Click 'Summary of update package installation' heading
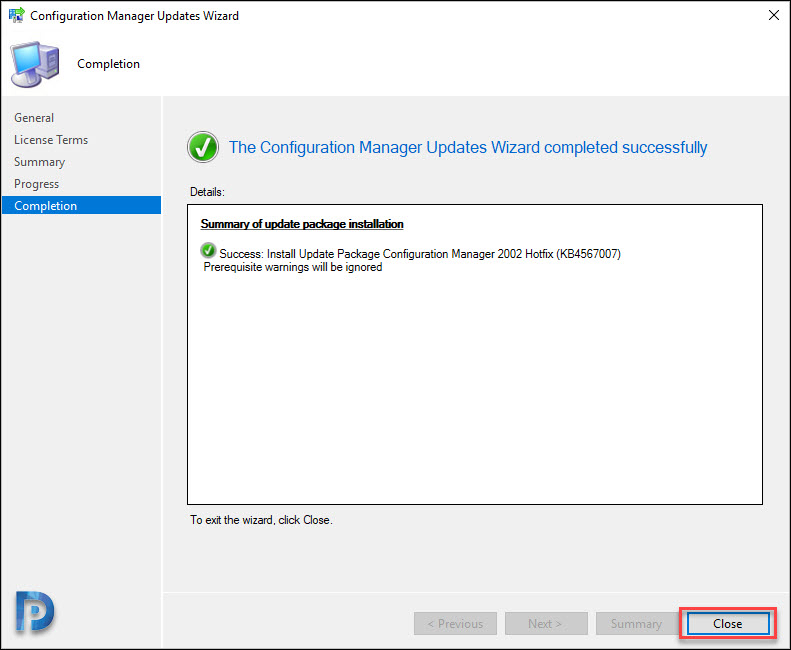This screenshot has height=650, width=791. [x=302, y=224]
